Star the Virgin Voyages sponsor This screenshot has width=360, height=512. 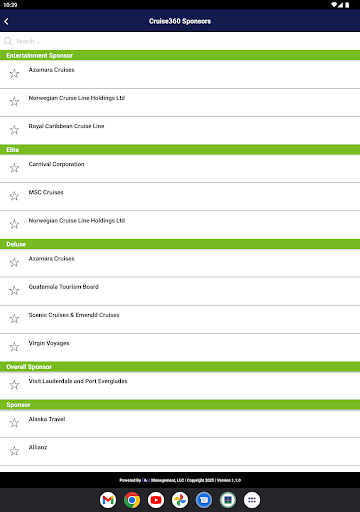tap(14, 347)
